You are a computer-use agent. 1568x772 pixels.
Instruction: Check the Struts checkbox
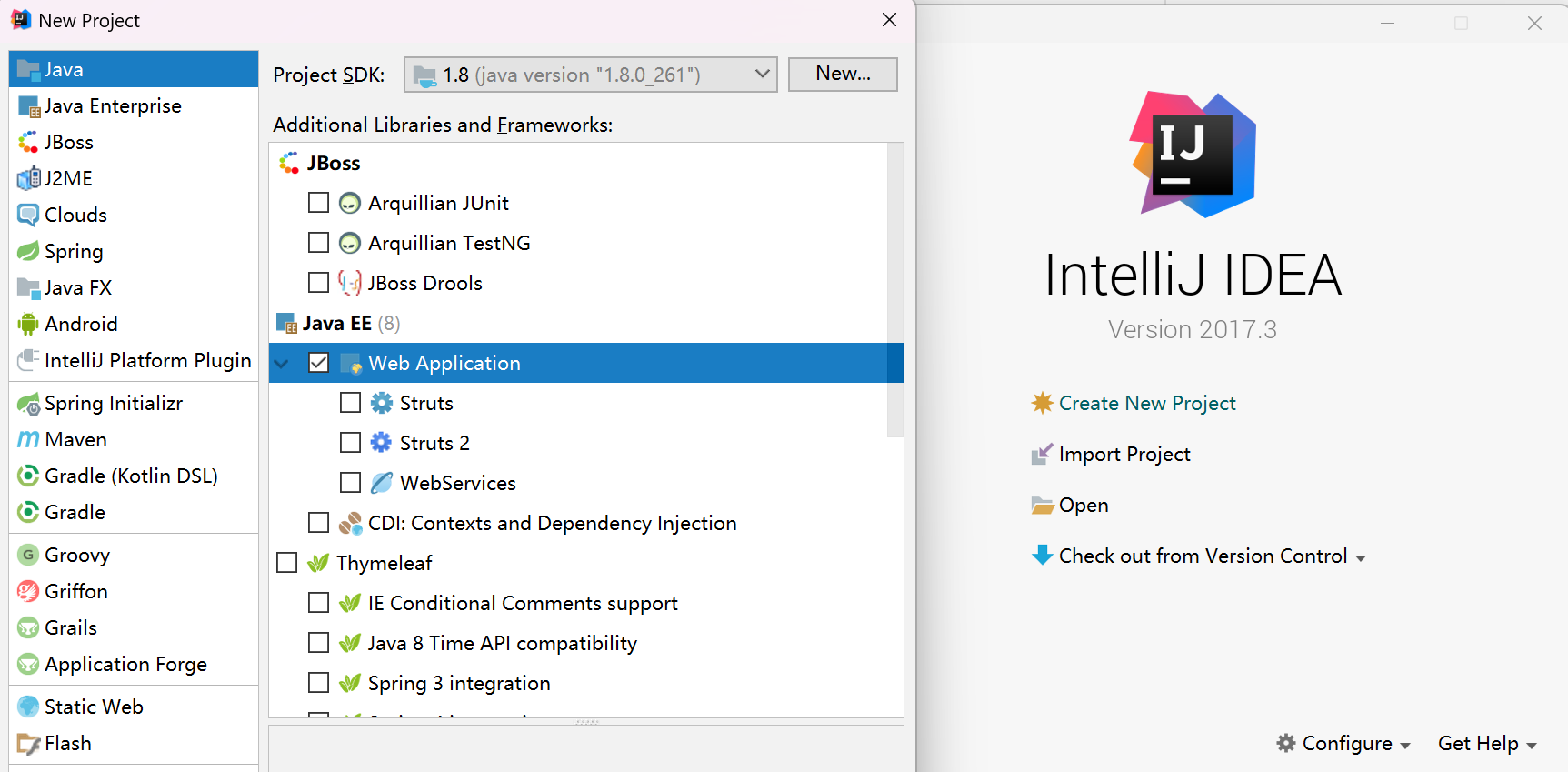pyautogui.click(x=350, y=403)
